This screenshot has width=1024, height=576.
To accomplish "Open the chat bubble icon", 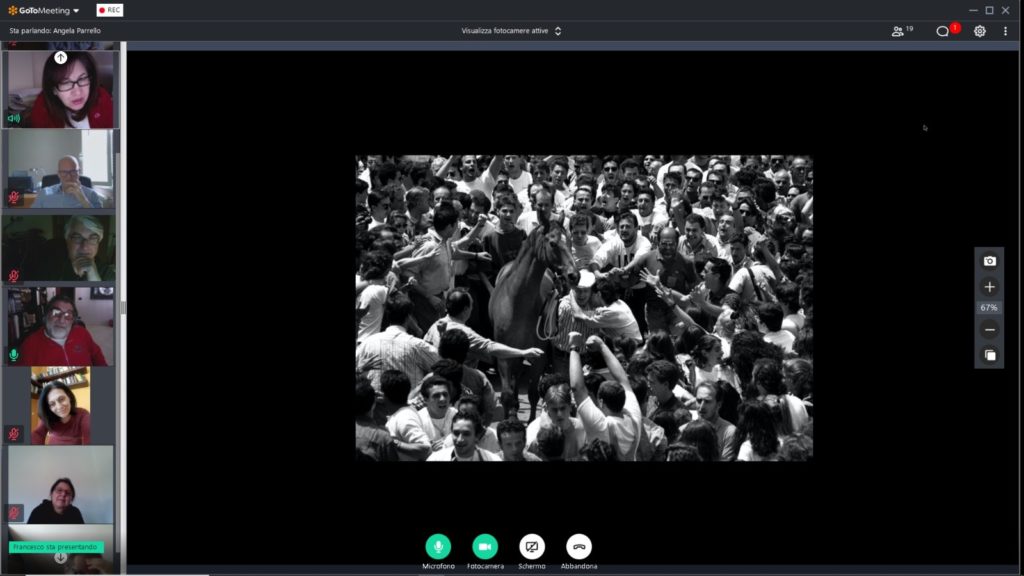I will click(942, 31).
